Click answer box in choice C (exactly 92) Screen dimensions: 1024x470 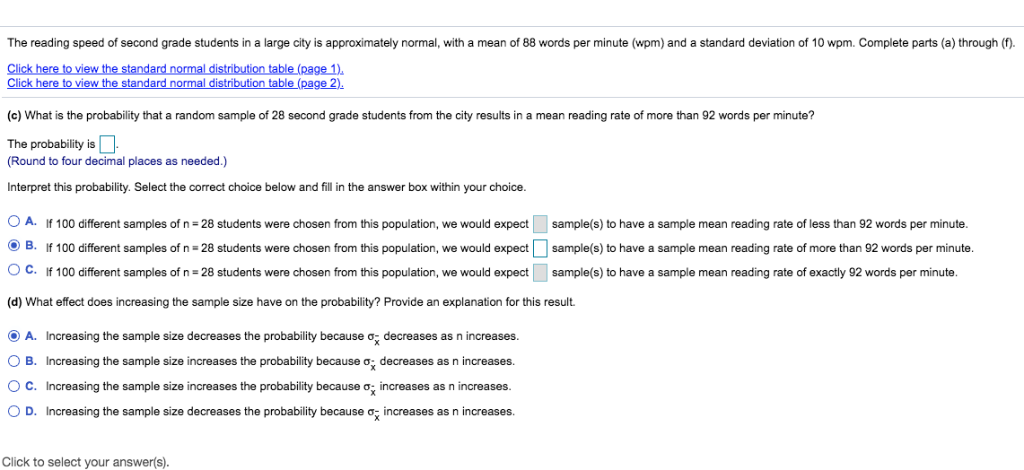pos(540,273)
